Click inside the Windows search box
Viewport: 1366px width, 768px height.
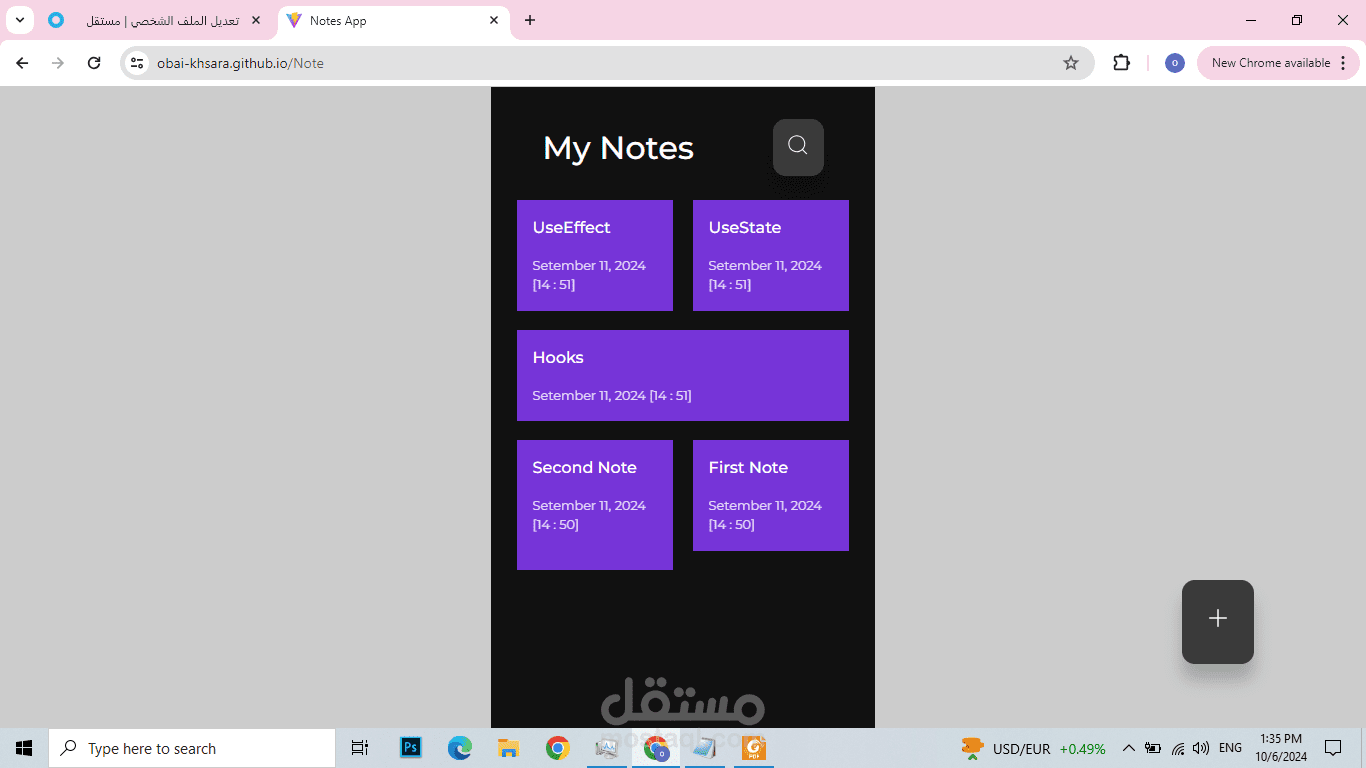tap(190, 747)
